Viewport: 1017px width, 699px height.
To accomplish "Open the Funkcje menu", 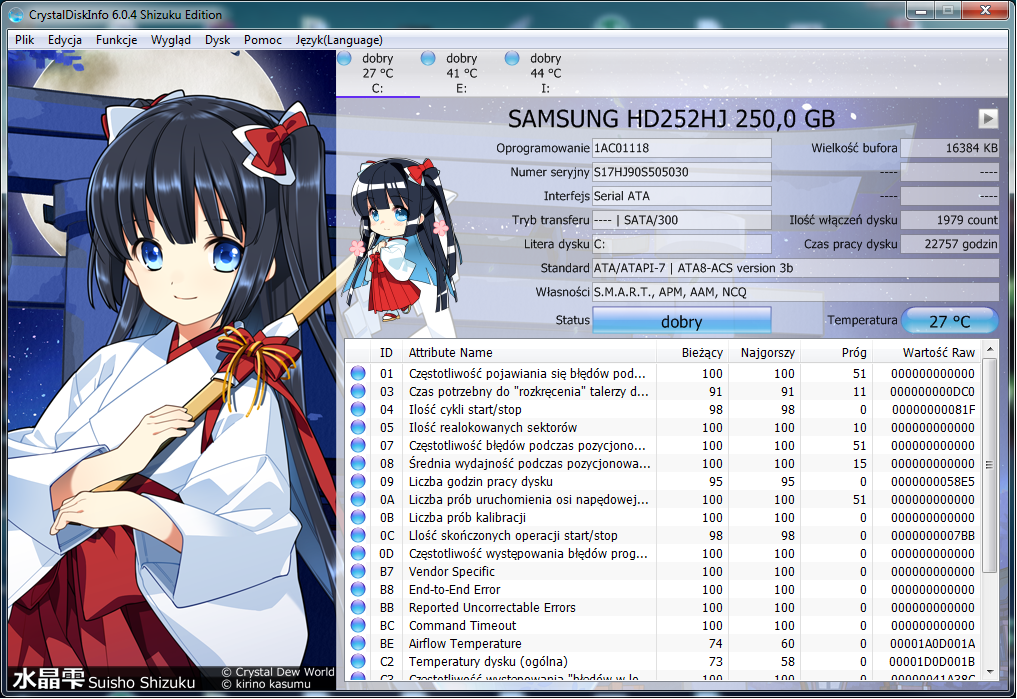I will click(117, 40).
